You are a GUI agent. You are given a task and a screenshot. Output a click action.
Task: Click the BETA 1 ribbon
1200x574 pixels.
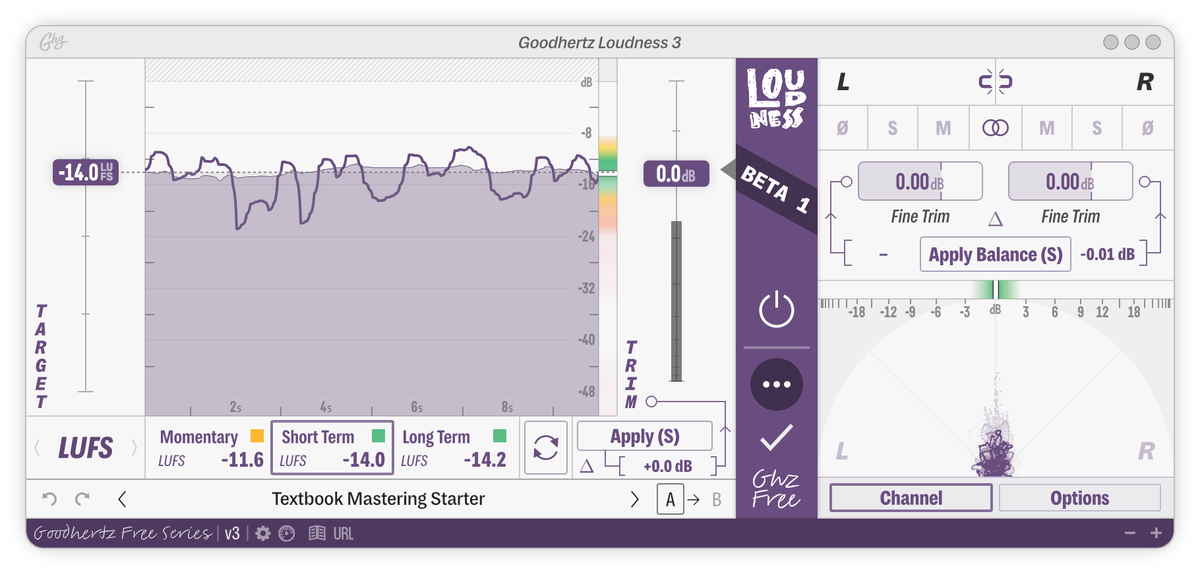click(776, 190)
